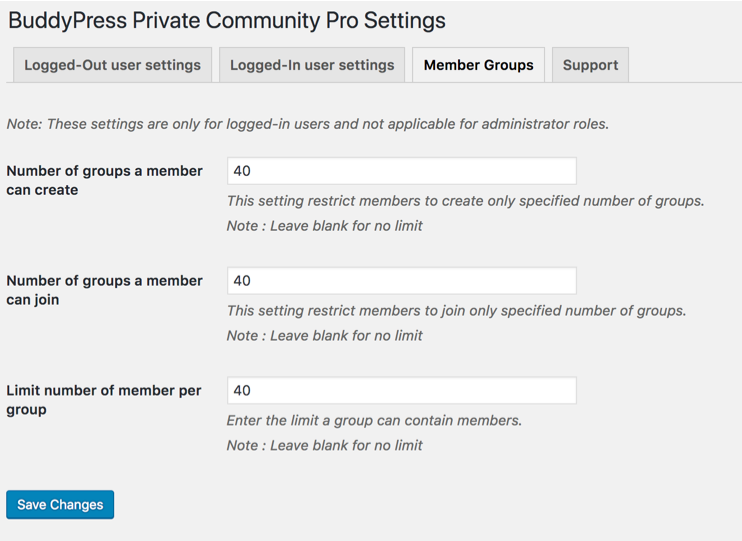Click the description about restricting members to create groups
Screen dimensions: 742x541
(x=466, y=201)
